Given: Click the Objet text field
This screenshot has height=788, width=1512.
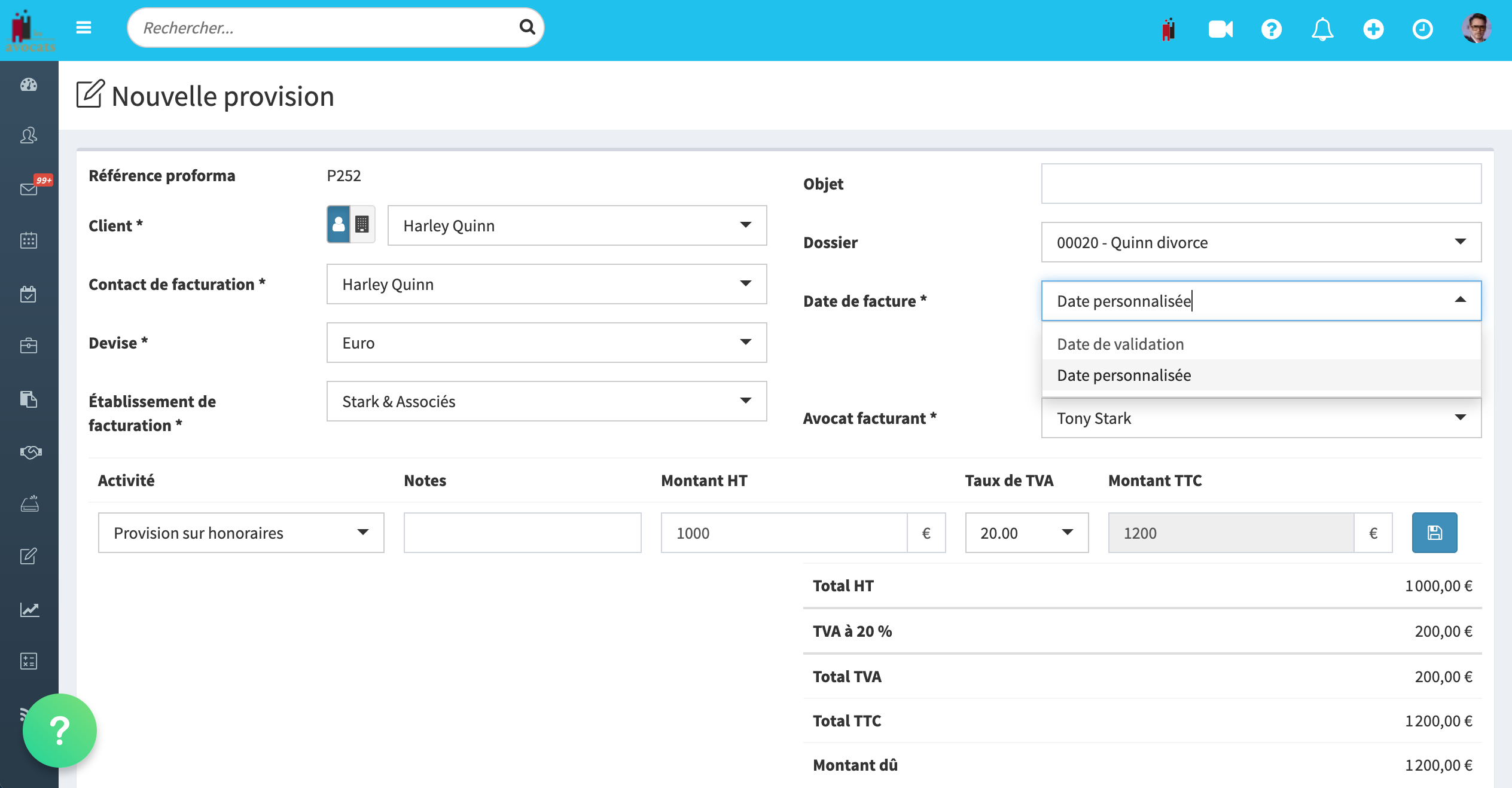Looking at the screenshot, I should [1261, 184].
